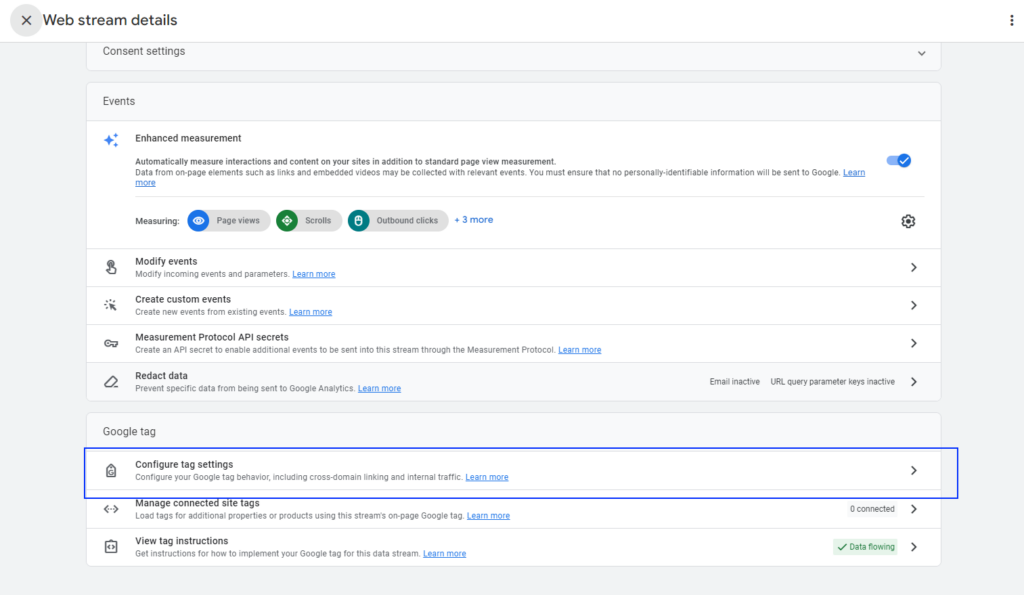
Task: Close the Web stream details panel
Action: click(25, 19)
